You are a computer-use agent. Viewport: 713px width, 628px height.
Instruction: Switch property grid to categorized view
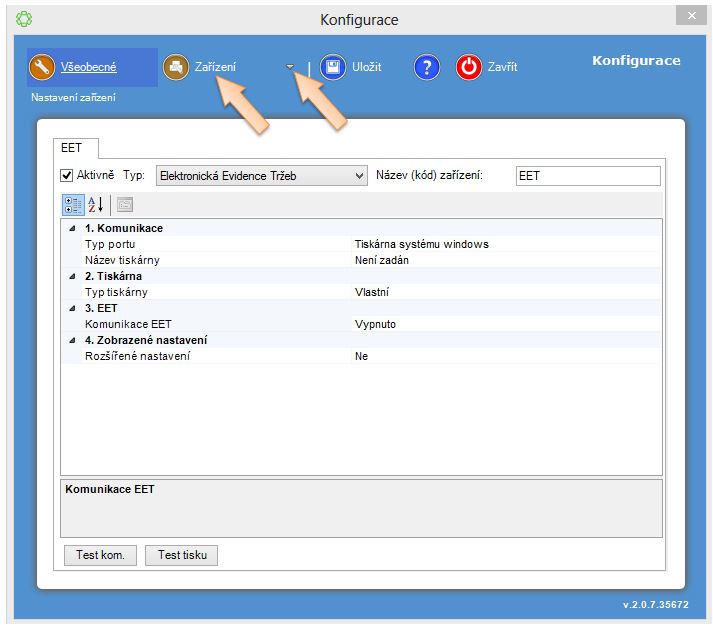point(73,204)
